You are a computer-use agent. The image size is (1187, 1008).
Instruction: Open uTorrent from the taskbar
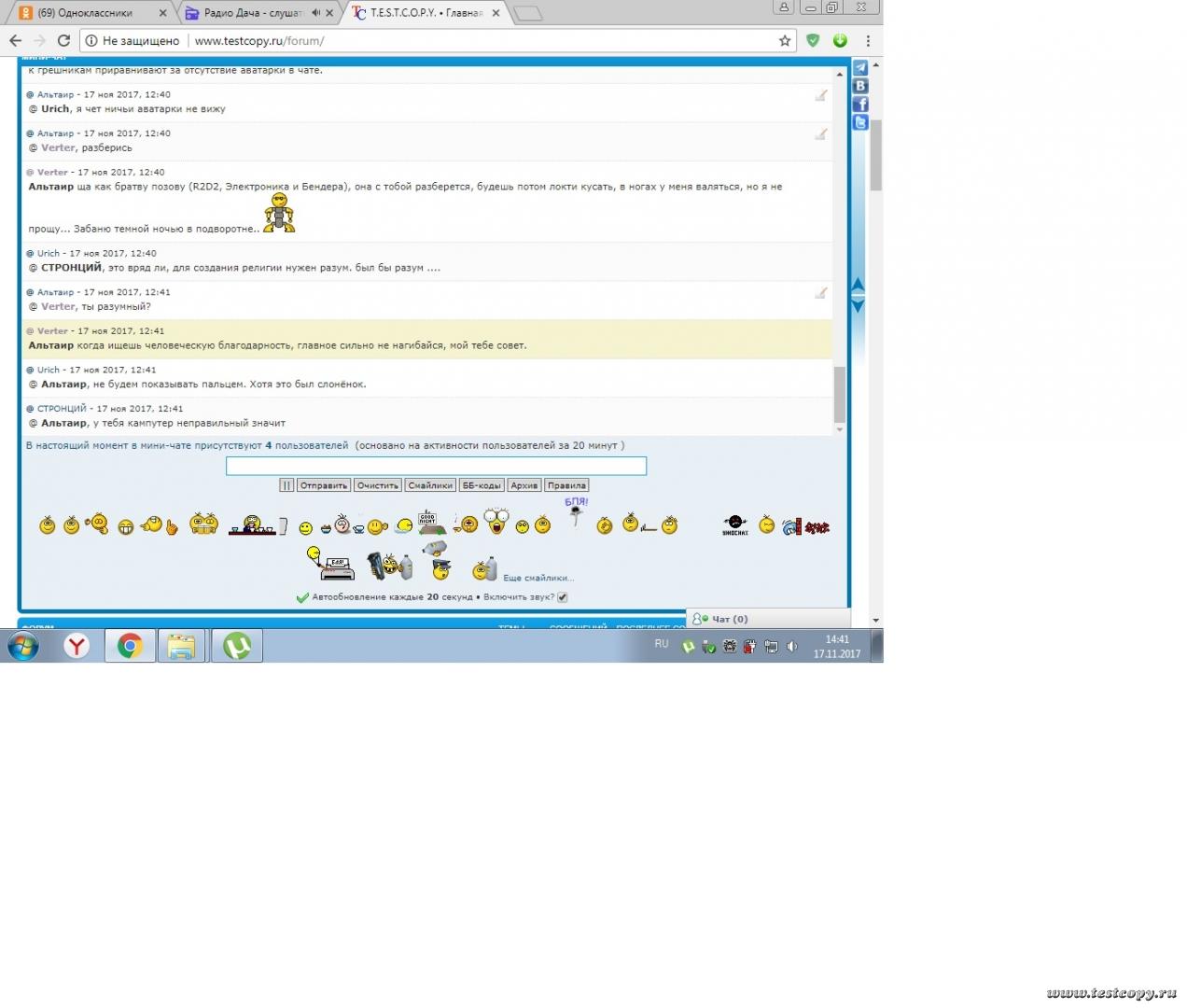coord(237,646)
